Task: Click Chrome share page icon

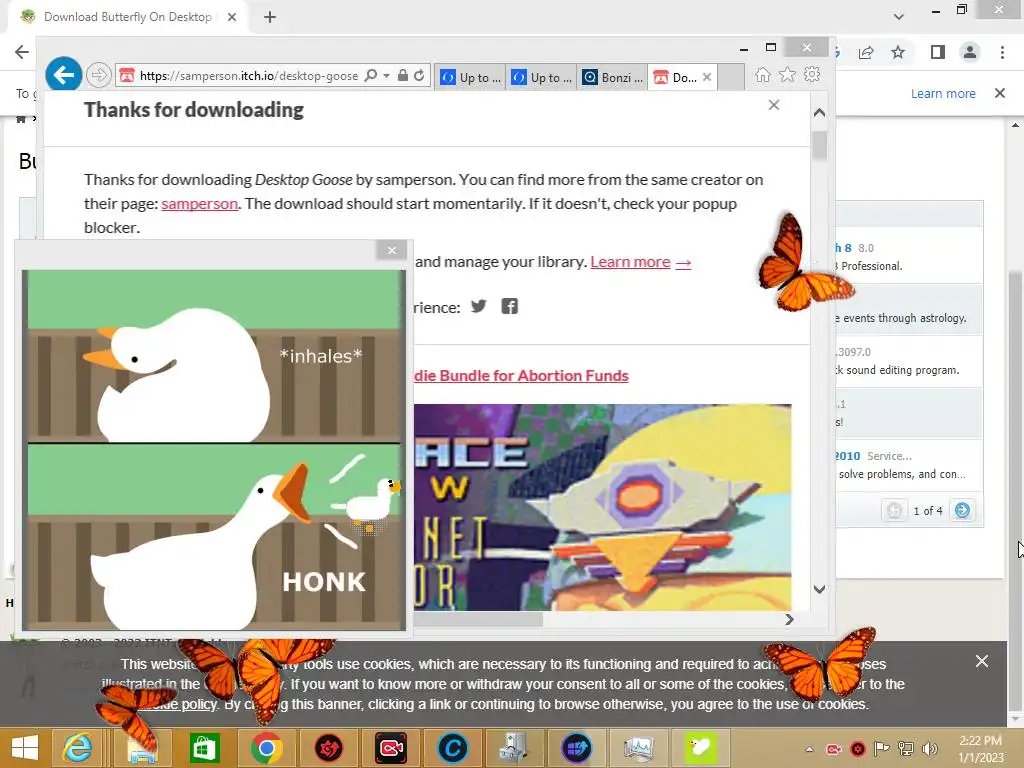Action: pos(867,52)
